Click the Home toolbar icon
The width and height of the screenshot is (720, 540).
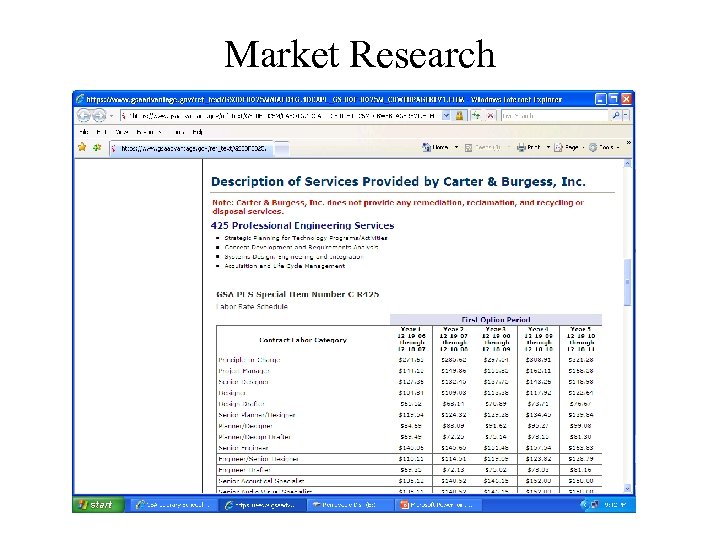(435, 147)
